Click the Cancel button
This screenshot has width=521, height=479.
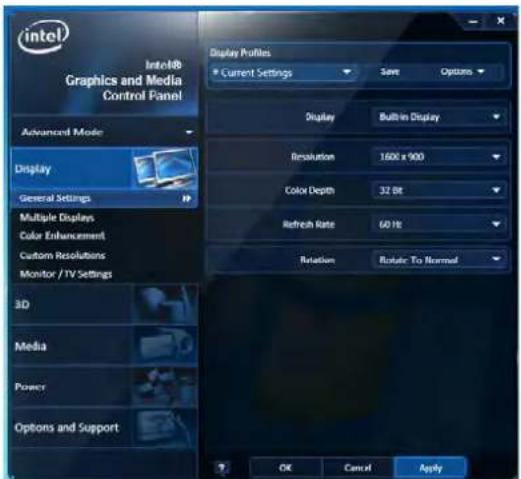coord(358,468)
